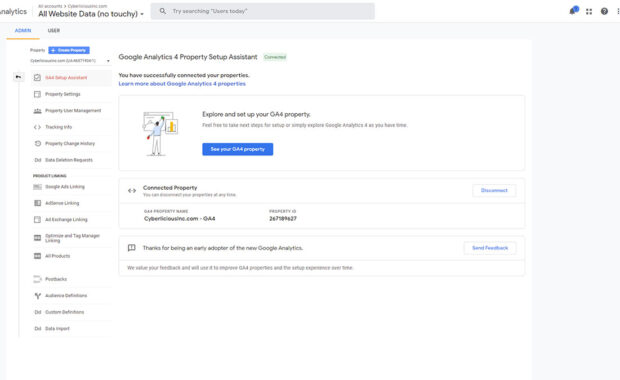620x380 pixels.
Task: Click the Send Feedback button
Action: pos(490,248)
